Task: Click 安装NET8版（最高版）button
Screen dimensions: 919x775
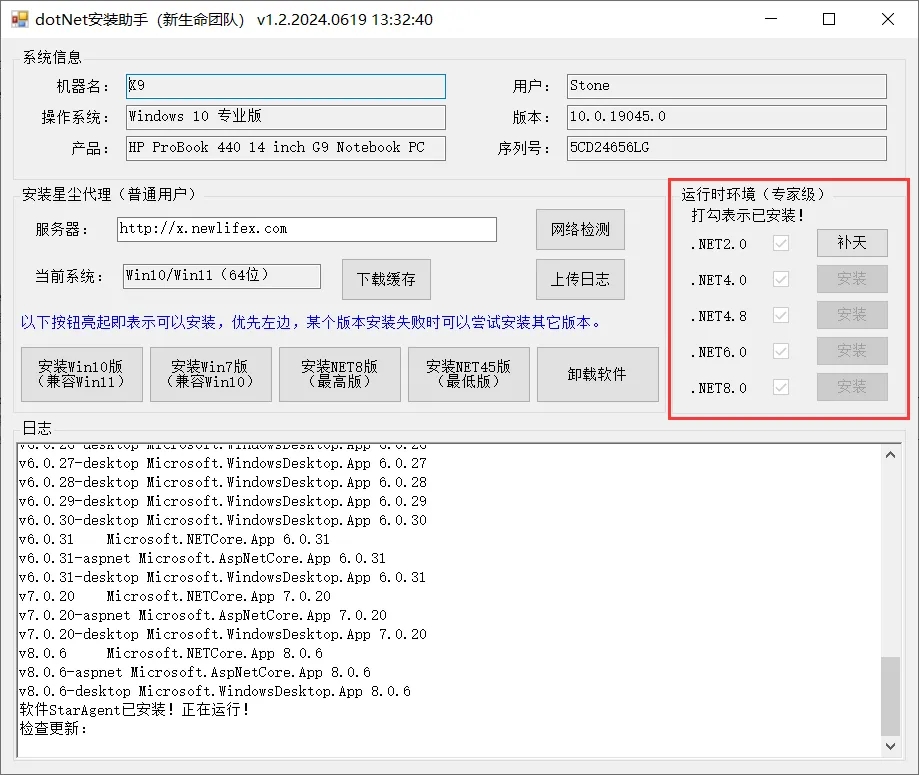Action: click(340, 374)
